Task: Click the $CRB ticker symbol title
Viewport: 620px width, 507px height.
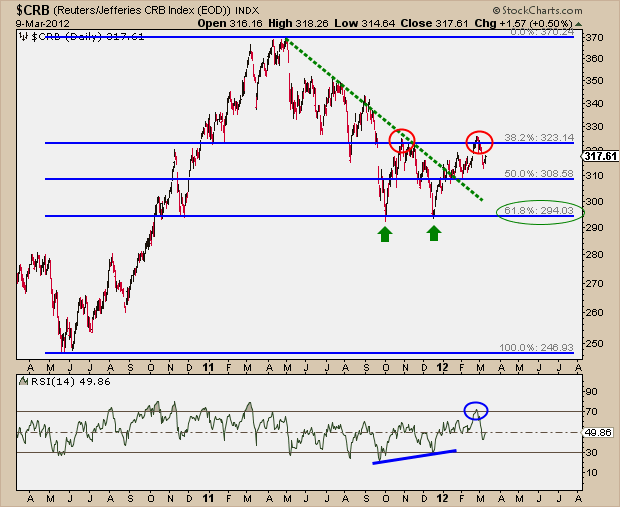Action: pyautogui.click(x=33, y=10)
